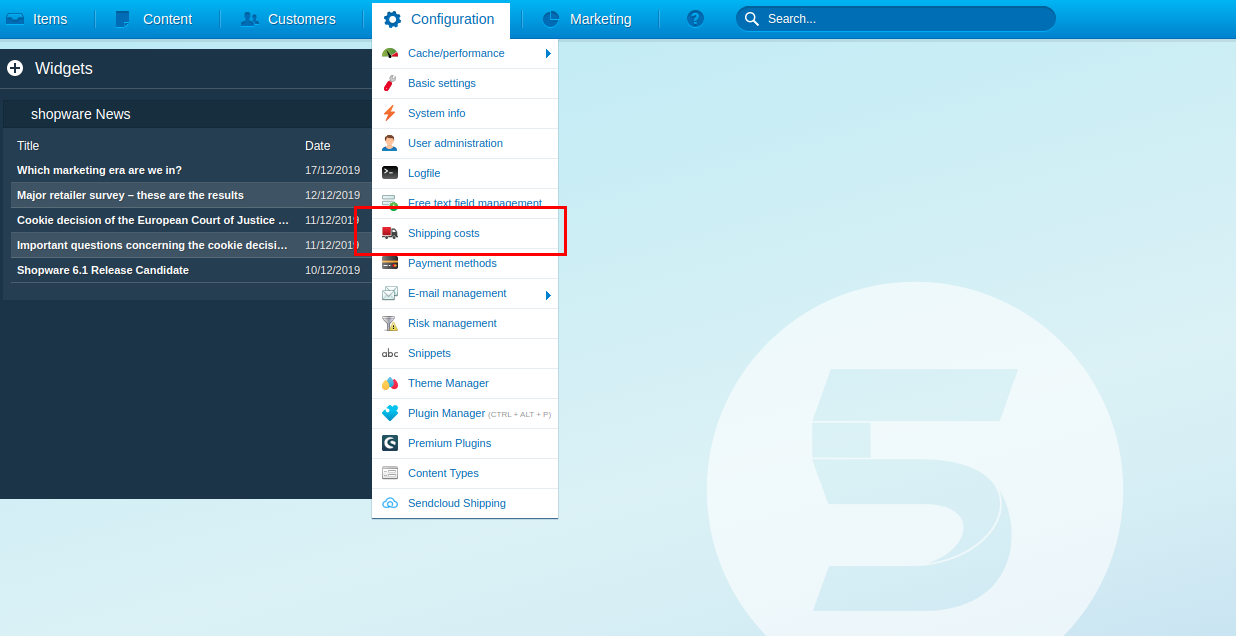1236x636 pixels.
Task: Click the Premium Plugins icon
Action: [390, 443]
